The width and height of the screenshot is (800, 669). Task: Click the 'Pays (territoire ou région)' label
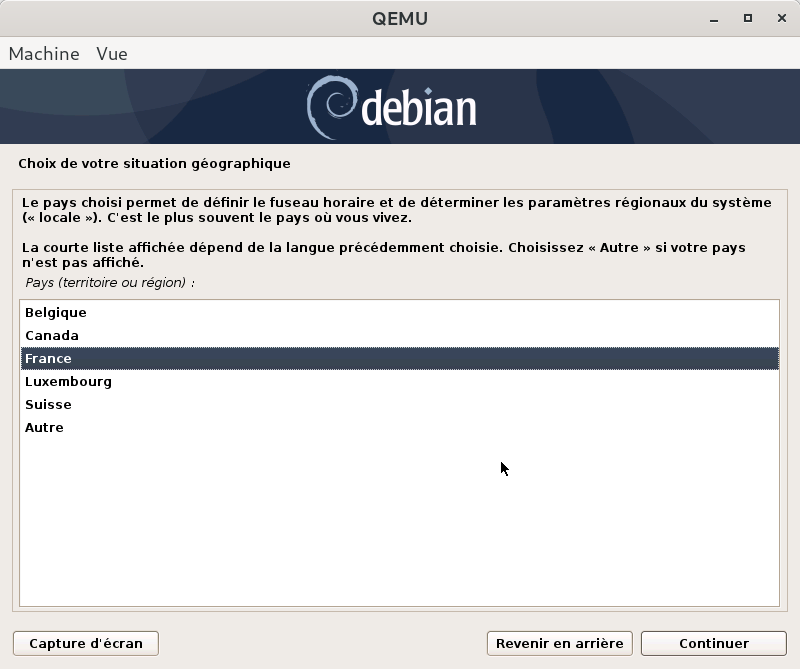(x=110, y=283)
